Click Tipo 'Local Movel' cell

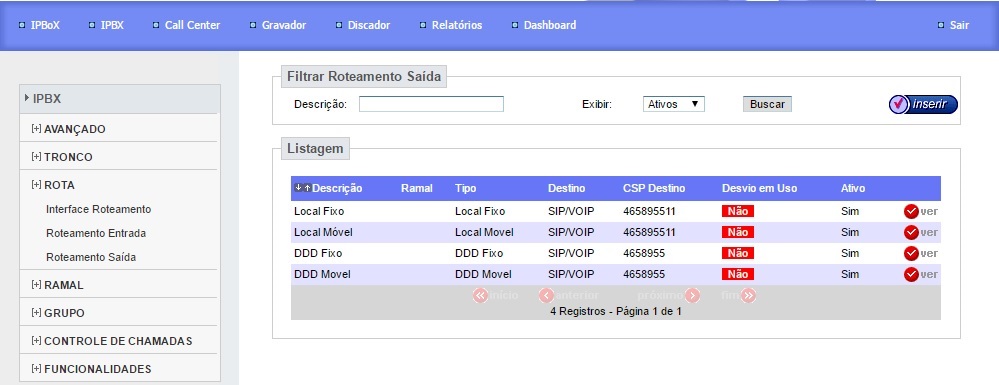pos(484,233)
